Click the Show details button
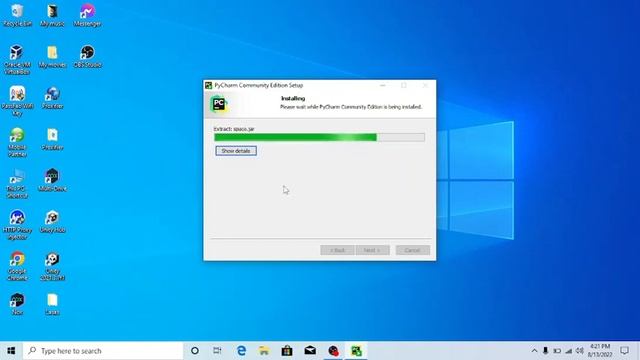The height and width of the screenshot is (360, 640). point(236,151)
